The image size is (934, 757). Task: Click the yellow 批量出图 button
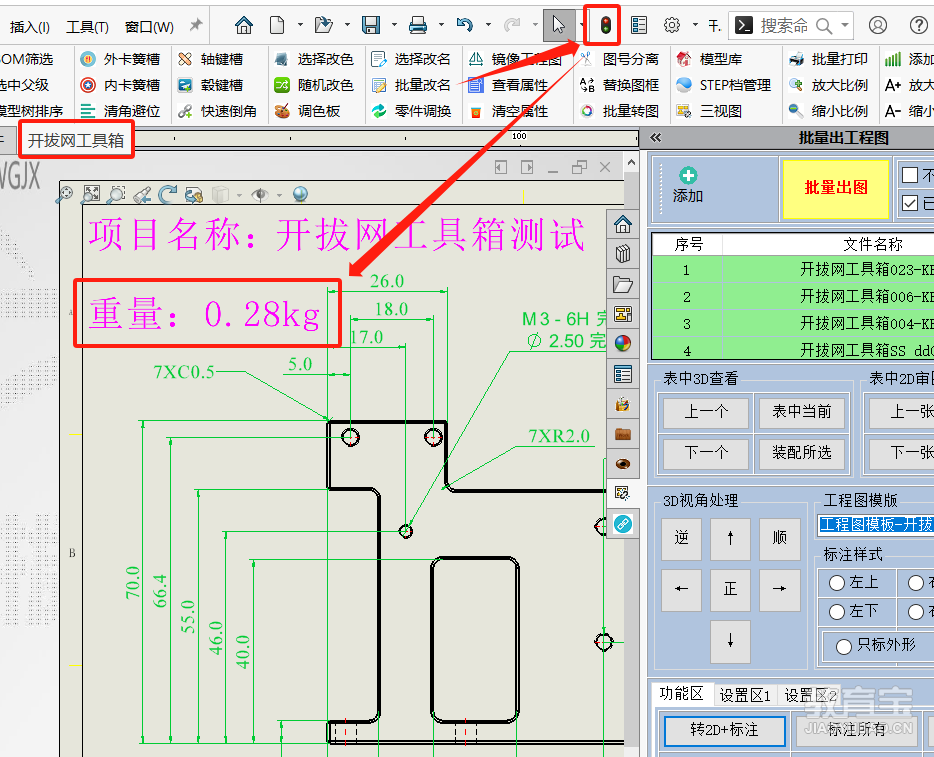835,188
